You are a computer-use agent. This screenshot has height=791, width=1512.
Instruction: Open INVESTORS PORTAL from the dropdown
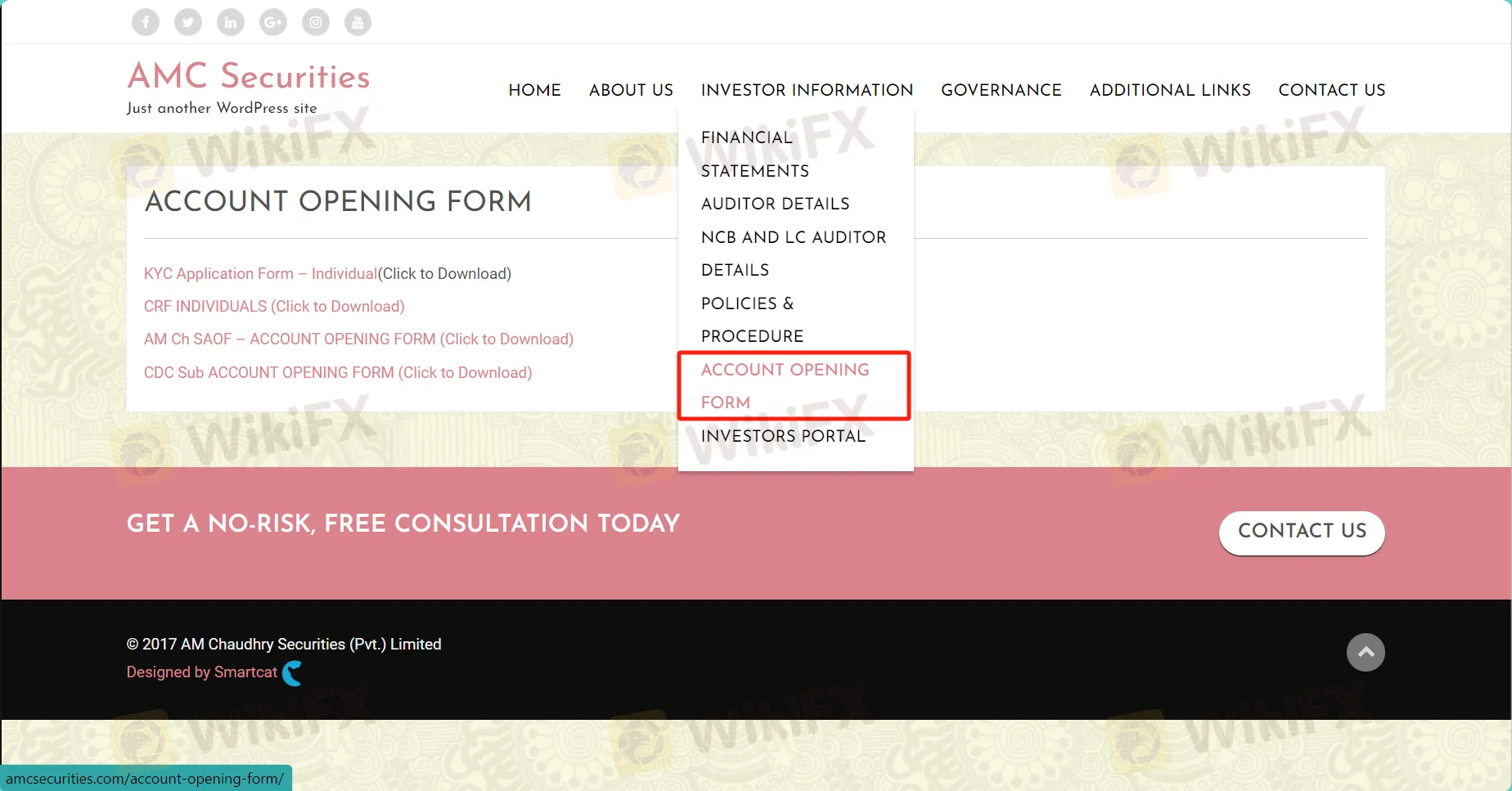coord(783,437)
